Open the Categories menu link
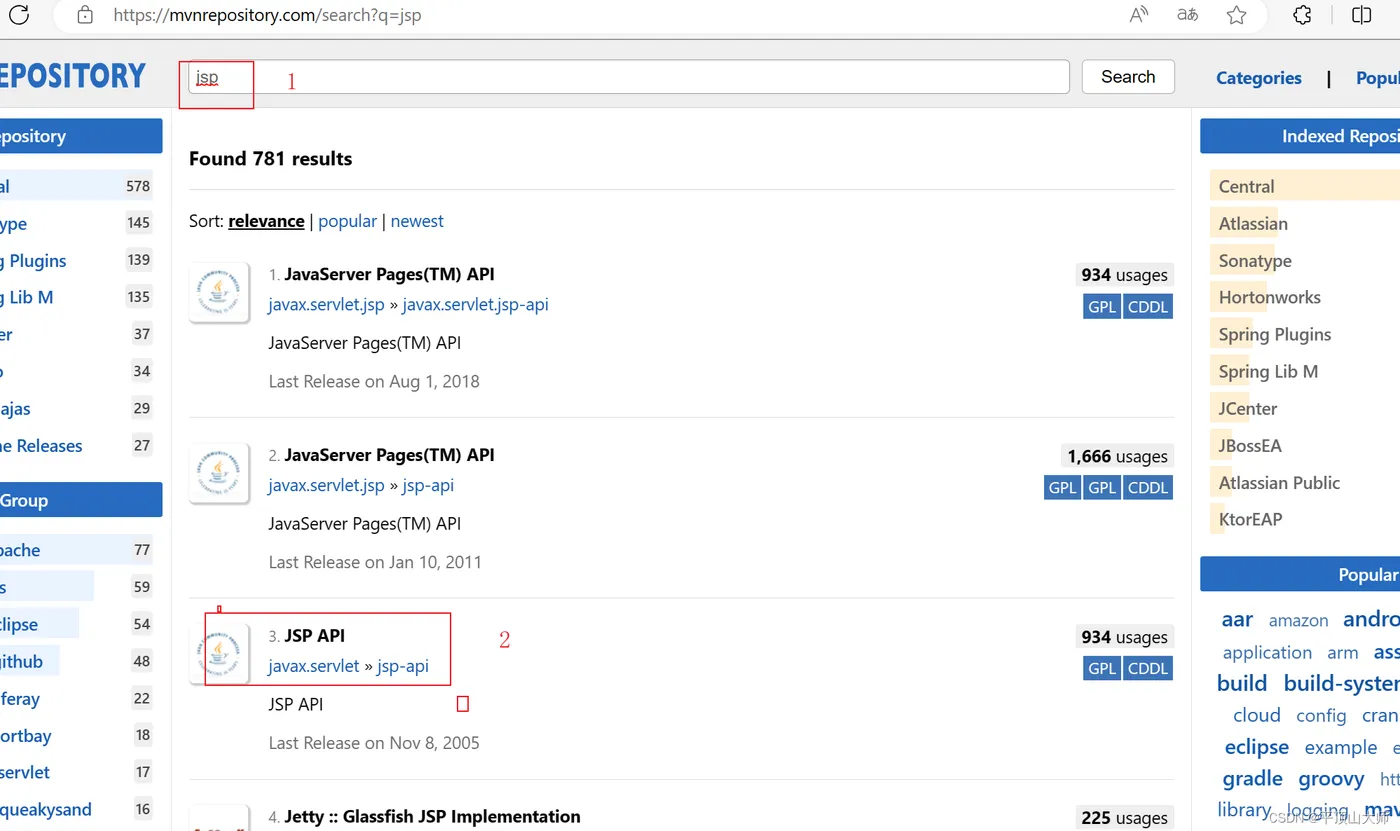The height and width of the screenshot is (831, 1400). point(1258,78)
